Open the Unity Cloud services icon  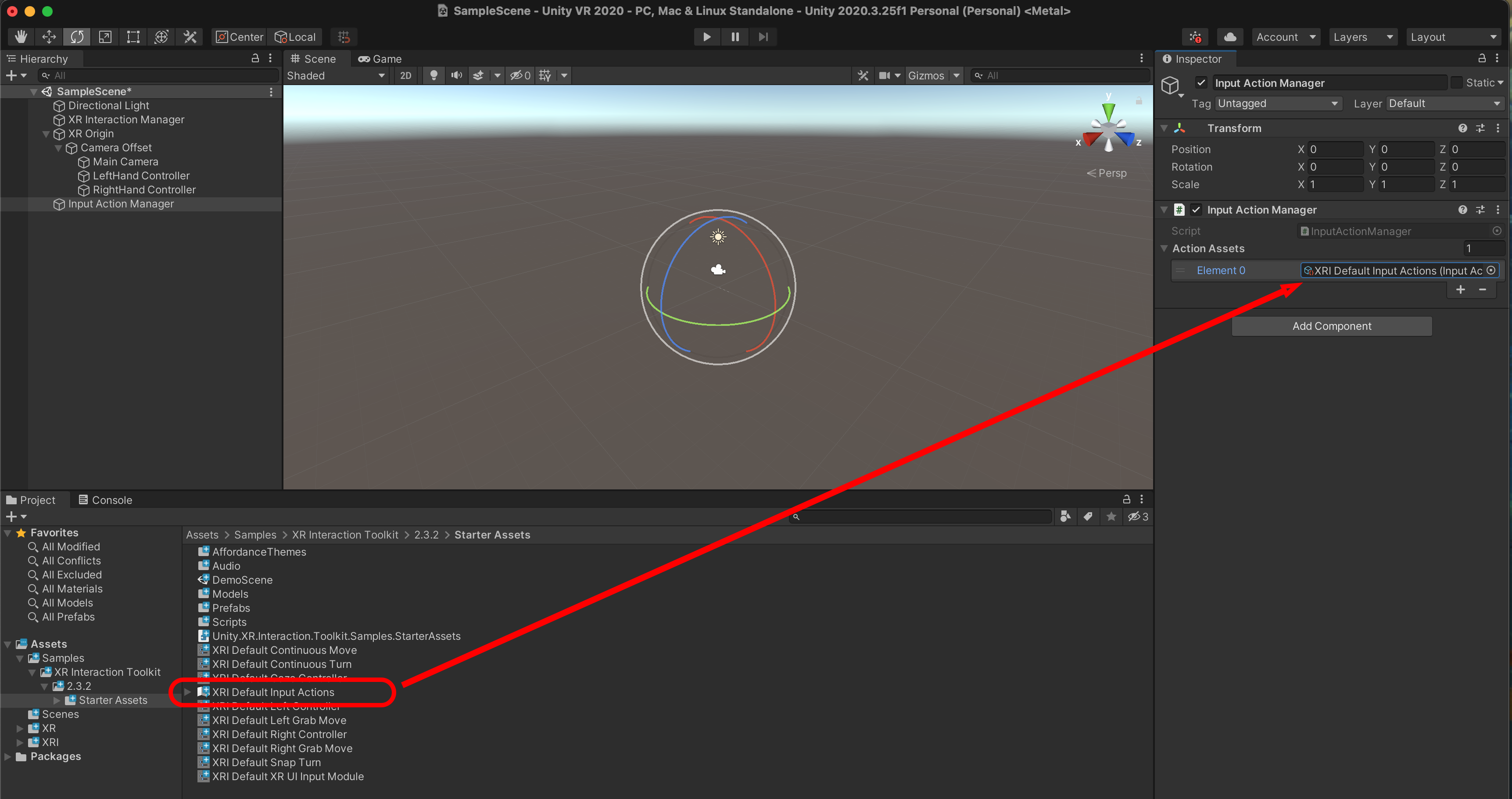pos(1230,37)
